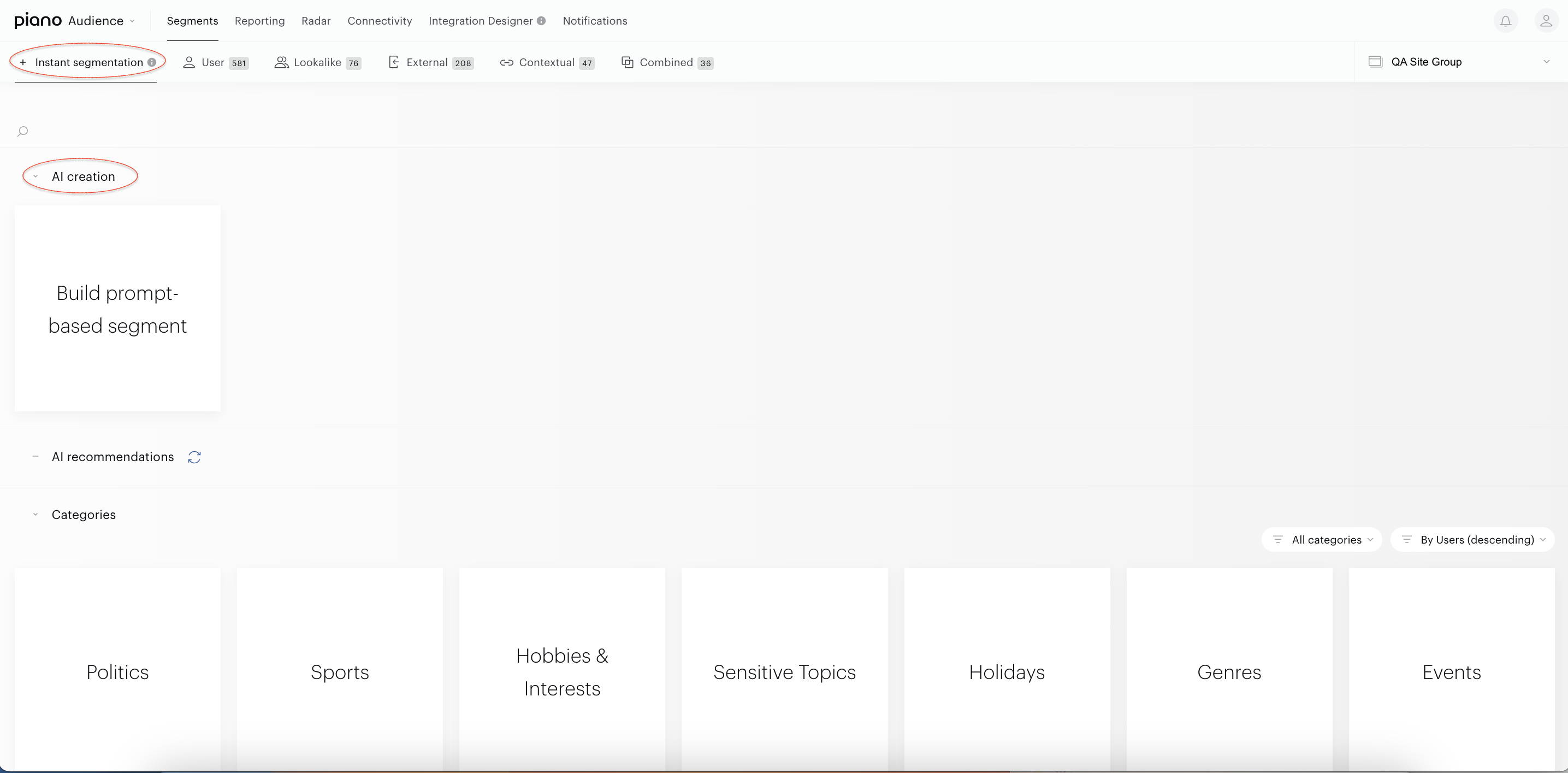
Task: Open the Audience product switcher dropdown
Action: [102, 21]
